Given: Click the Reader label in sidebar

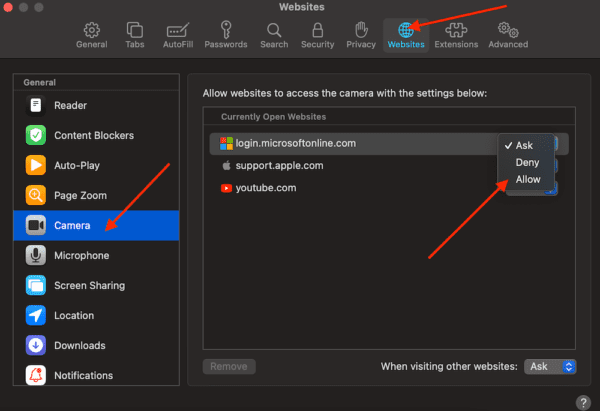Looking at the screenshot, I should [x=70, y=105].
